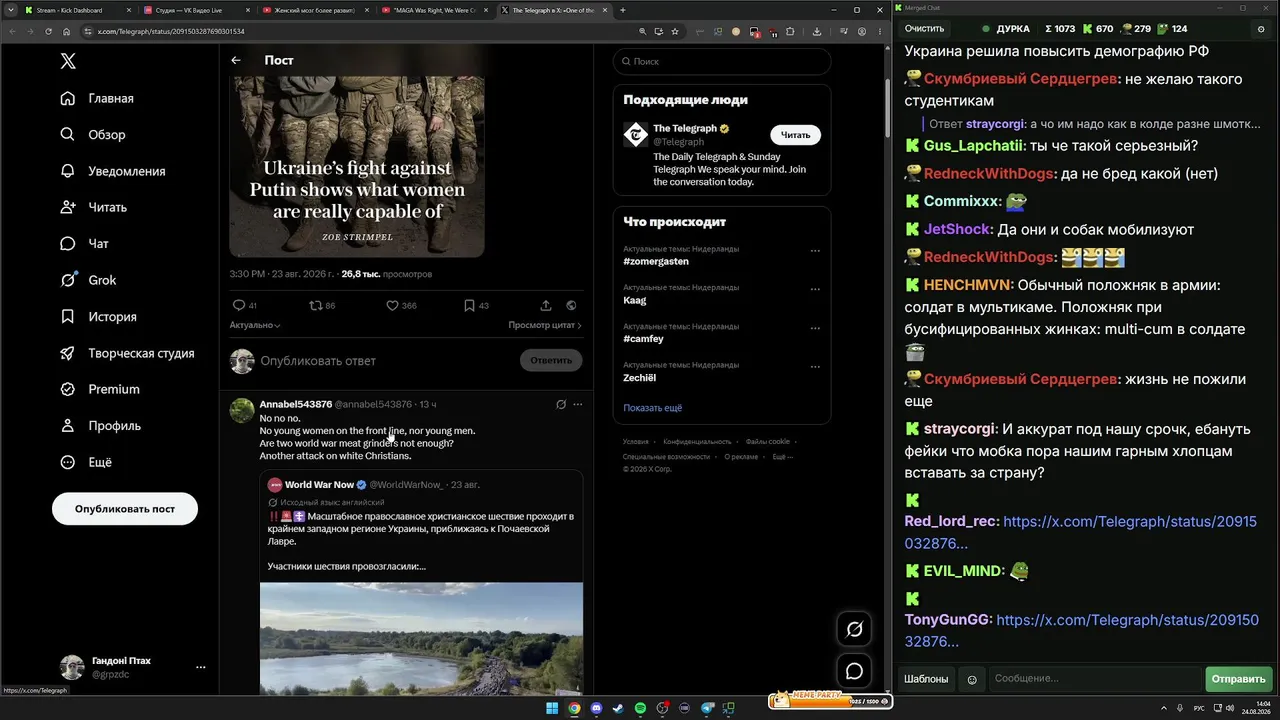Open options for the Kaag trend
This screenshot has width=1280, height=720.
(x=815, y=290)
